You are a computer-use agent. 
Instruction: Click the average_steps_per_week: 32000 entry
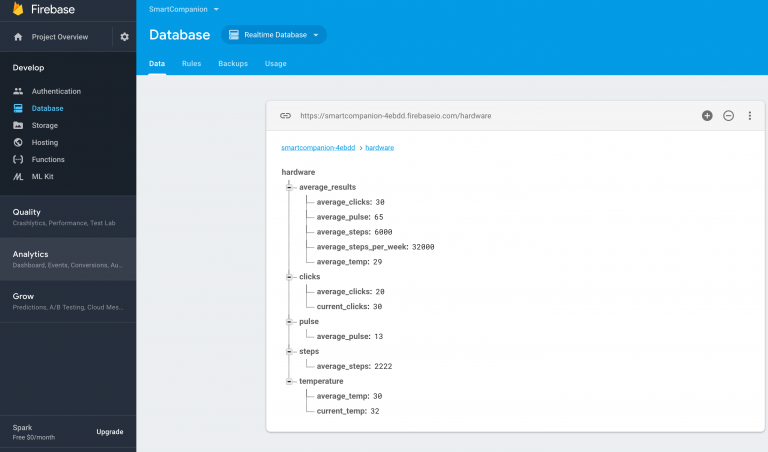point(375,247)
